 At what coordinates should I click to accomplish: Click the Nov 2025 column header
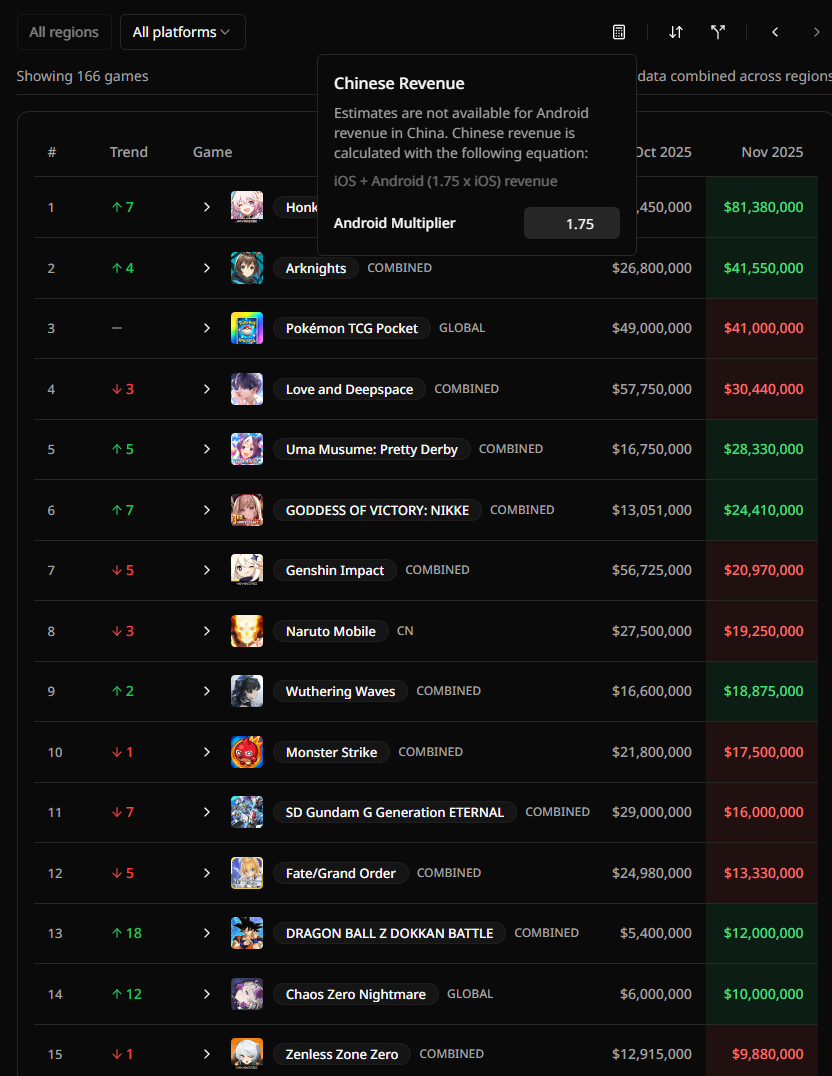pos(772,152)
